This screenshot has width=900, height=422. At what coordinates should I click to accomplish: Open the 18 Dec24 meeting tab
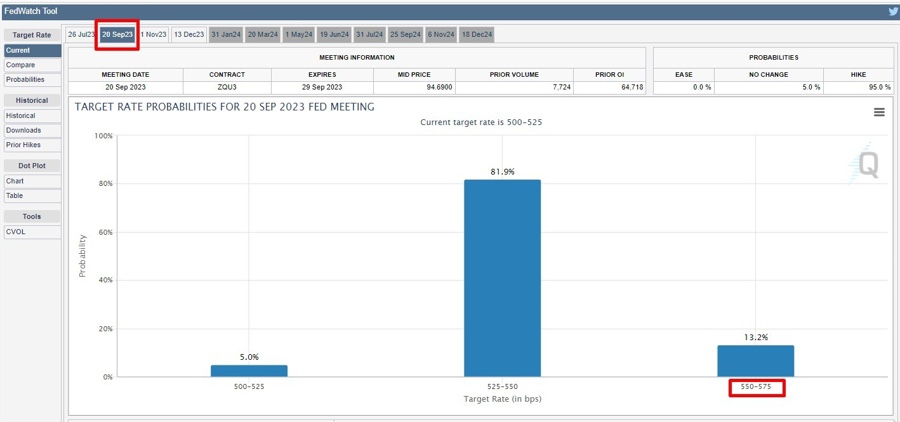pyautogui.click(x=475, y=34)
